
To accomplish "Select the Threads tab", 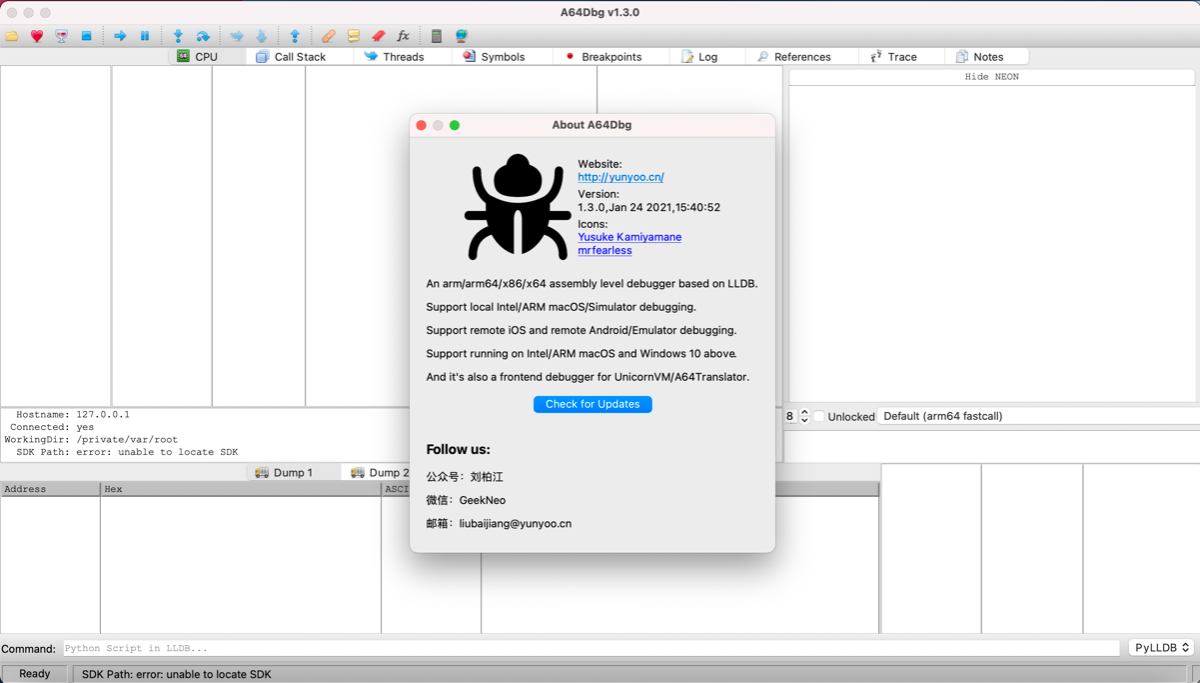I will [x=403, y=57].
